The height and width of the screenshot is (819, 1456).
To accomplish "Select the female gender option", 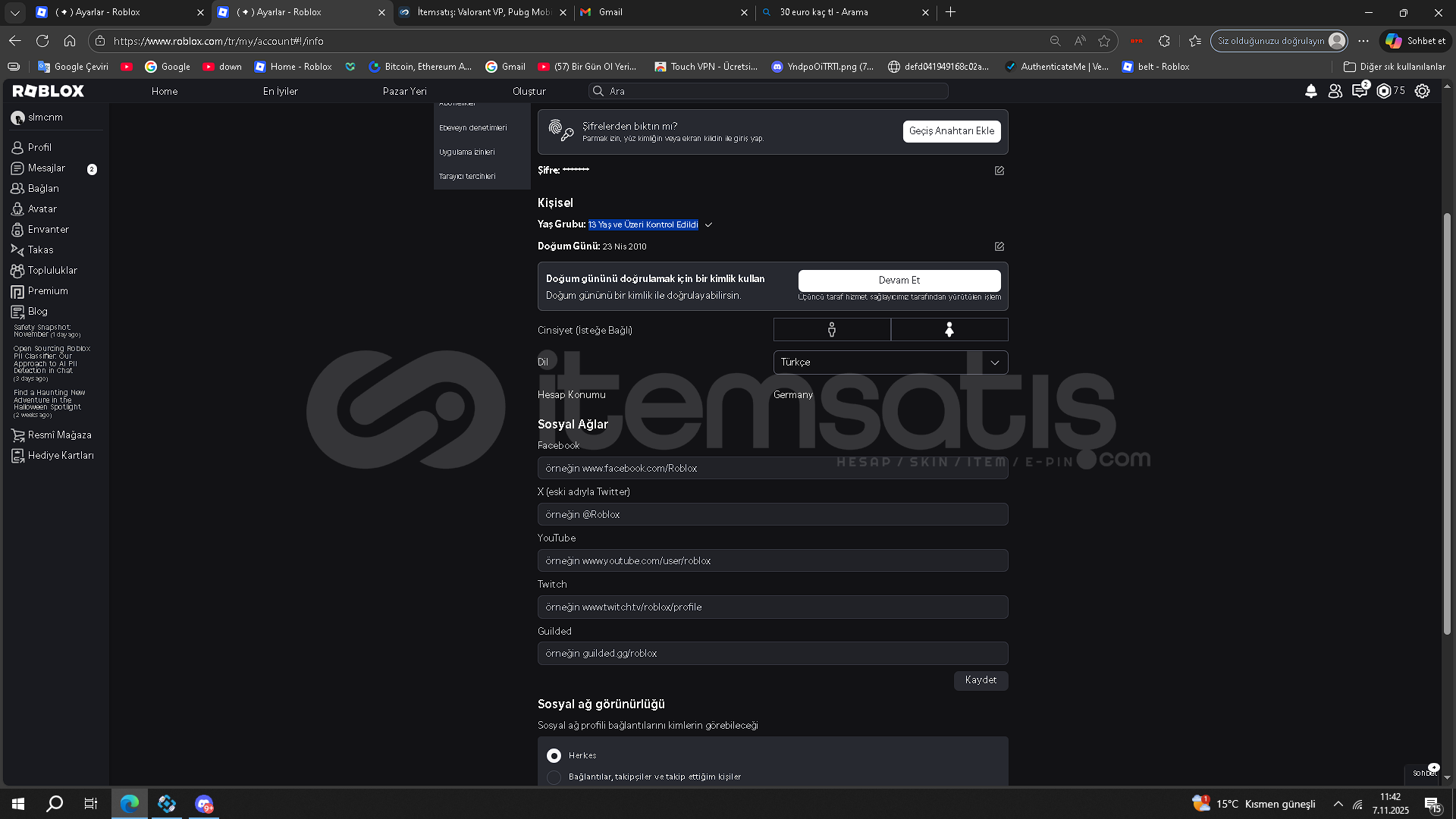I will (949, 330).
